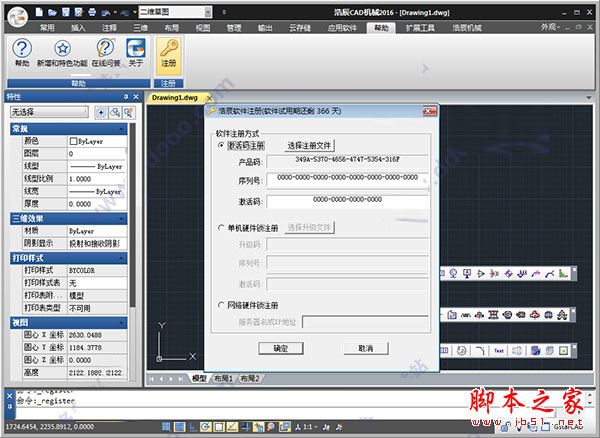Screen dimensions: 600x438
Task: Select 单机硬件锁注册 radio button
Action: (x=221, y=228)
